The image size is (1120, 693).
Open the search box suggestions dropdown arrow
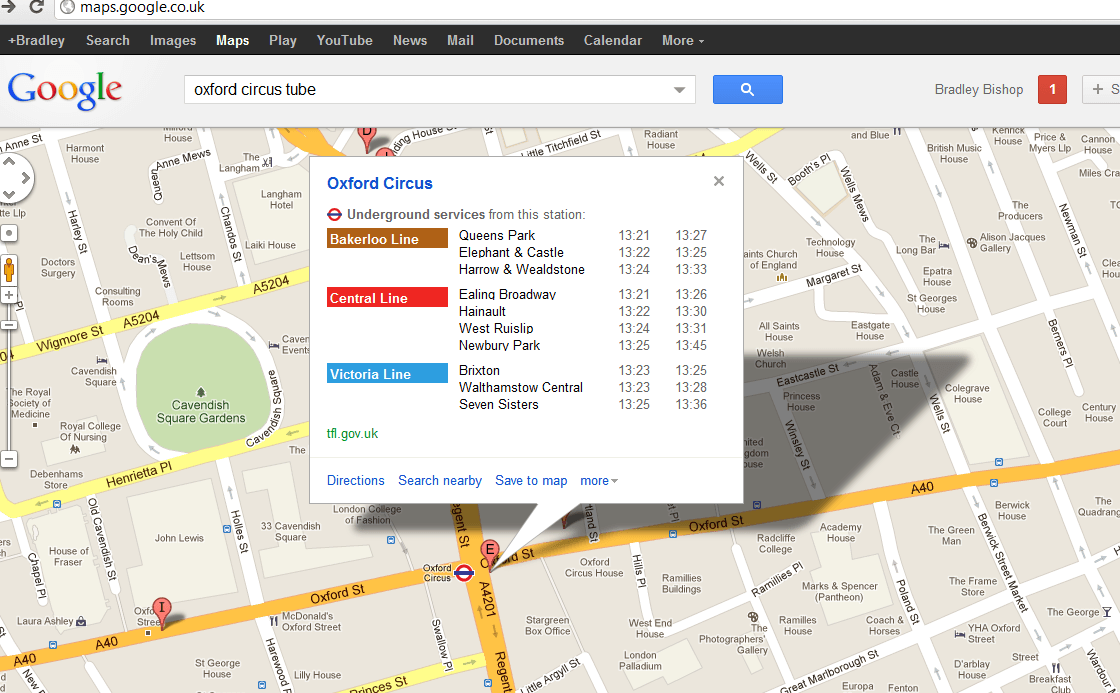tap(680, 90)
